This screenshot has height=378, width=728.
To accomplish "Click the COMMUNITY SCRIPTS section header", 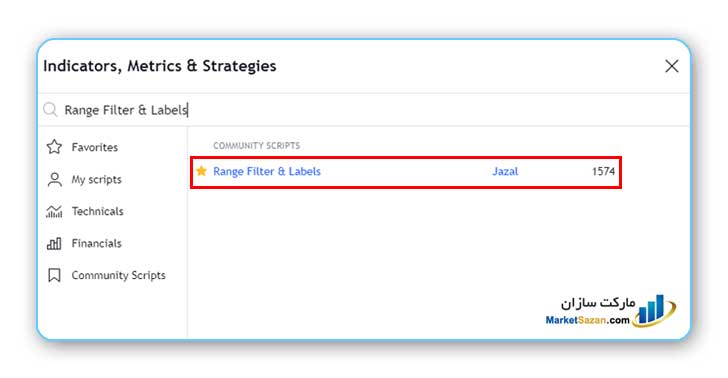I will pos(257,146).
